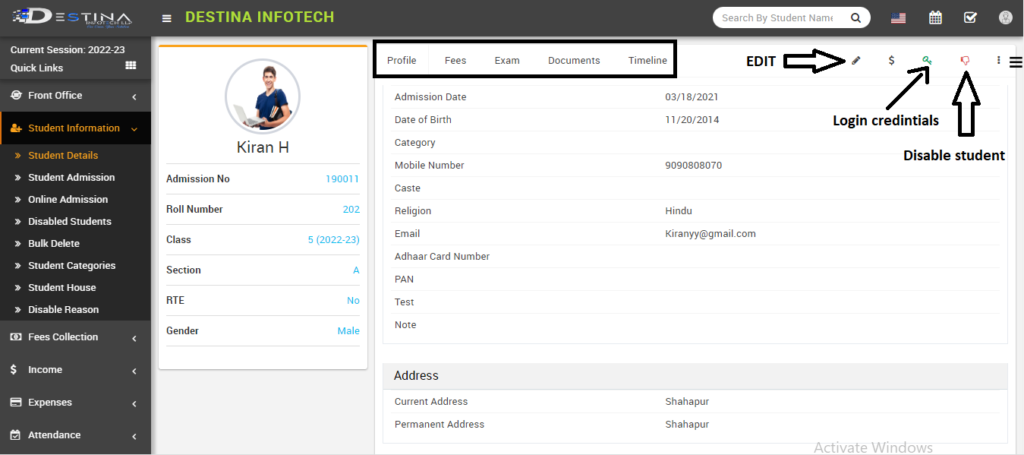The height and width of the screenshot is (455, 1024).
Task: Click the pencil Edit student icon
Action: tap(856, 61)
